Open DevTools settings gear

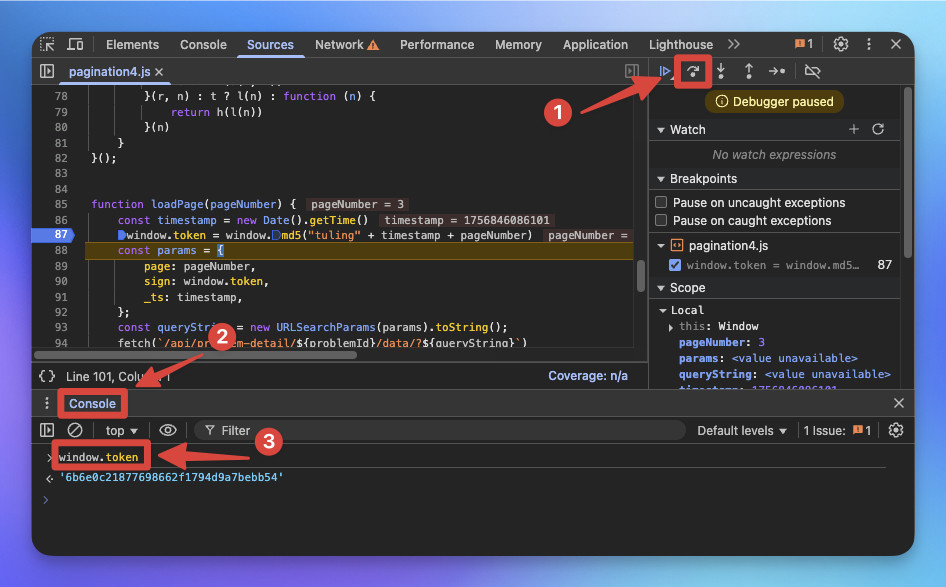click(x=840, y=44)
